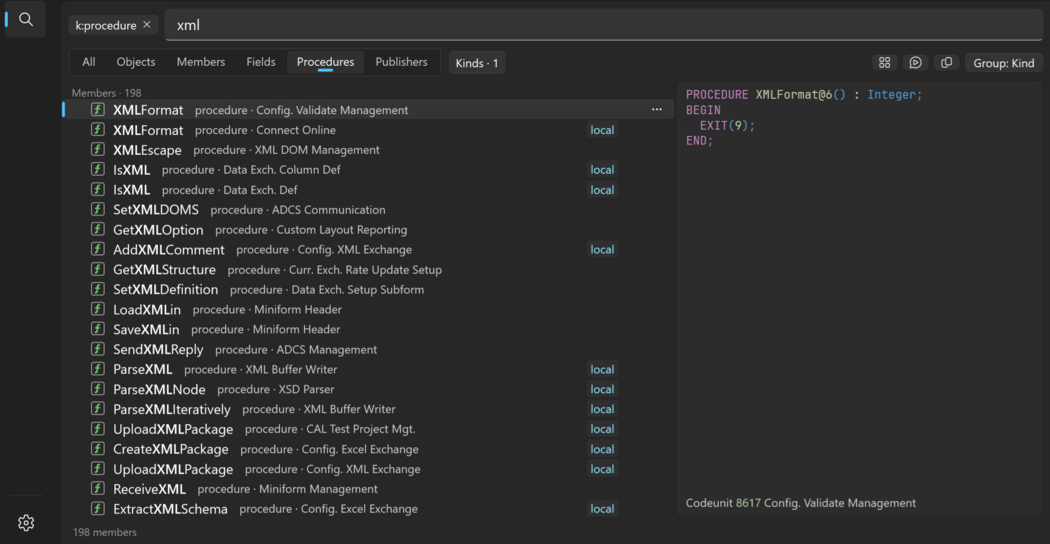Click procedure icon beside SetXMLDefinition

[98, 289]
